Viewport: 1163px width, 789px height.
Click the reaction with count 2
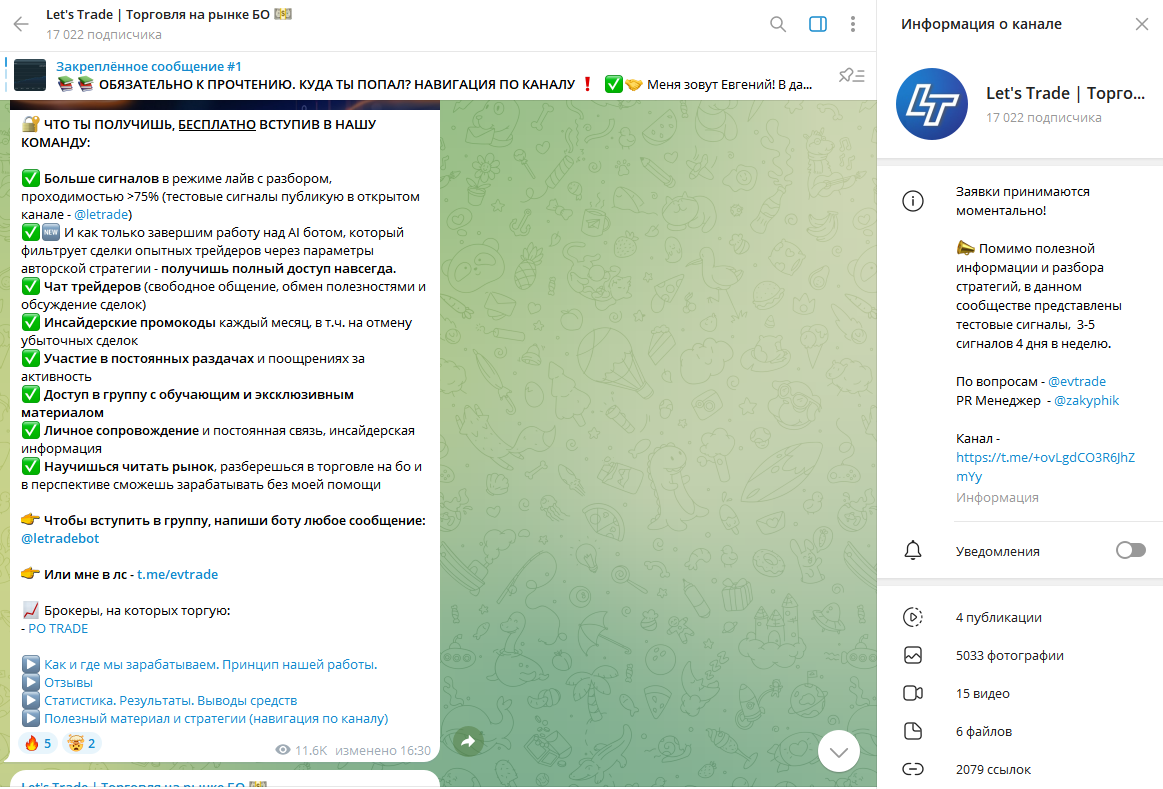pos(82,743)
